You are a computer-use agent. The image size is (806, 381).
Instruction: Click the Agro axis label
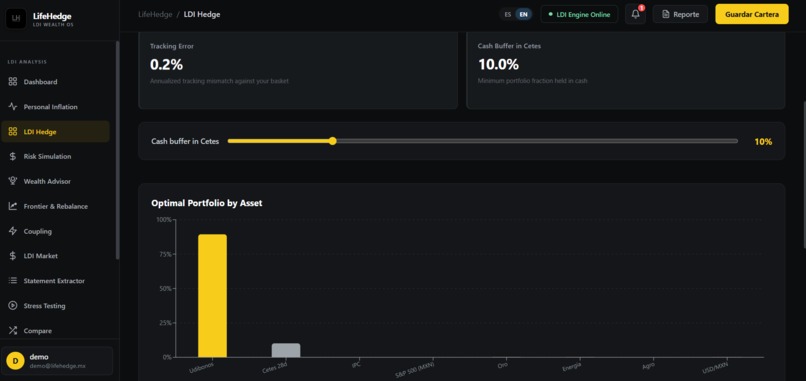click(648, 365)
